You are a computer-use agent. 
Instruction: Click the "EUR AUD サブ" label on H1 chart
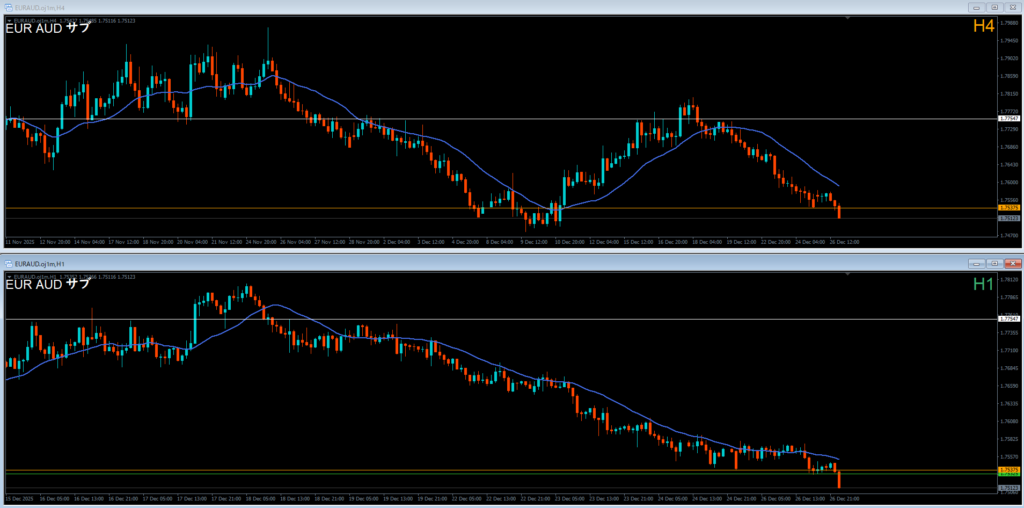pyautogui.click(x=48, y=285)
